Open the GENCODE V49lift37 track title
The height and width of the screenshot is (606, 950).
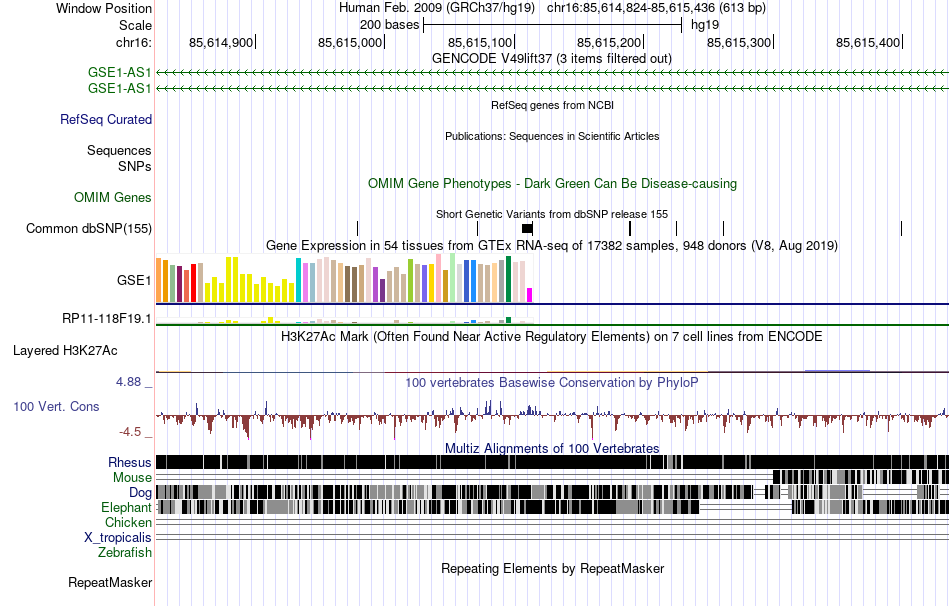[x=552, y=59]
